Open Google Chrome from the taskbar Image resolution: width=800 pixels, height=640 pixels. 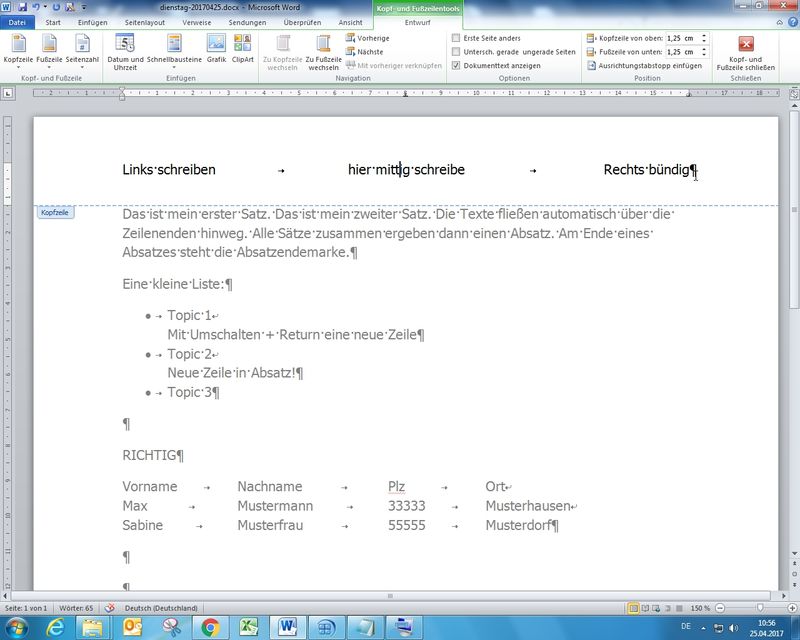(210, 627)
